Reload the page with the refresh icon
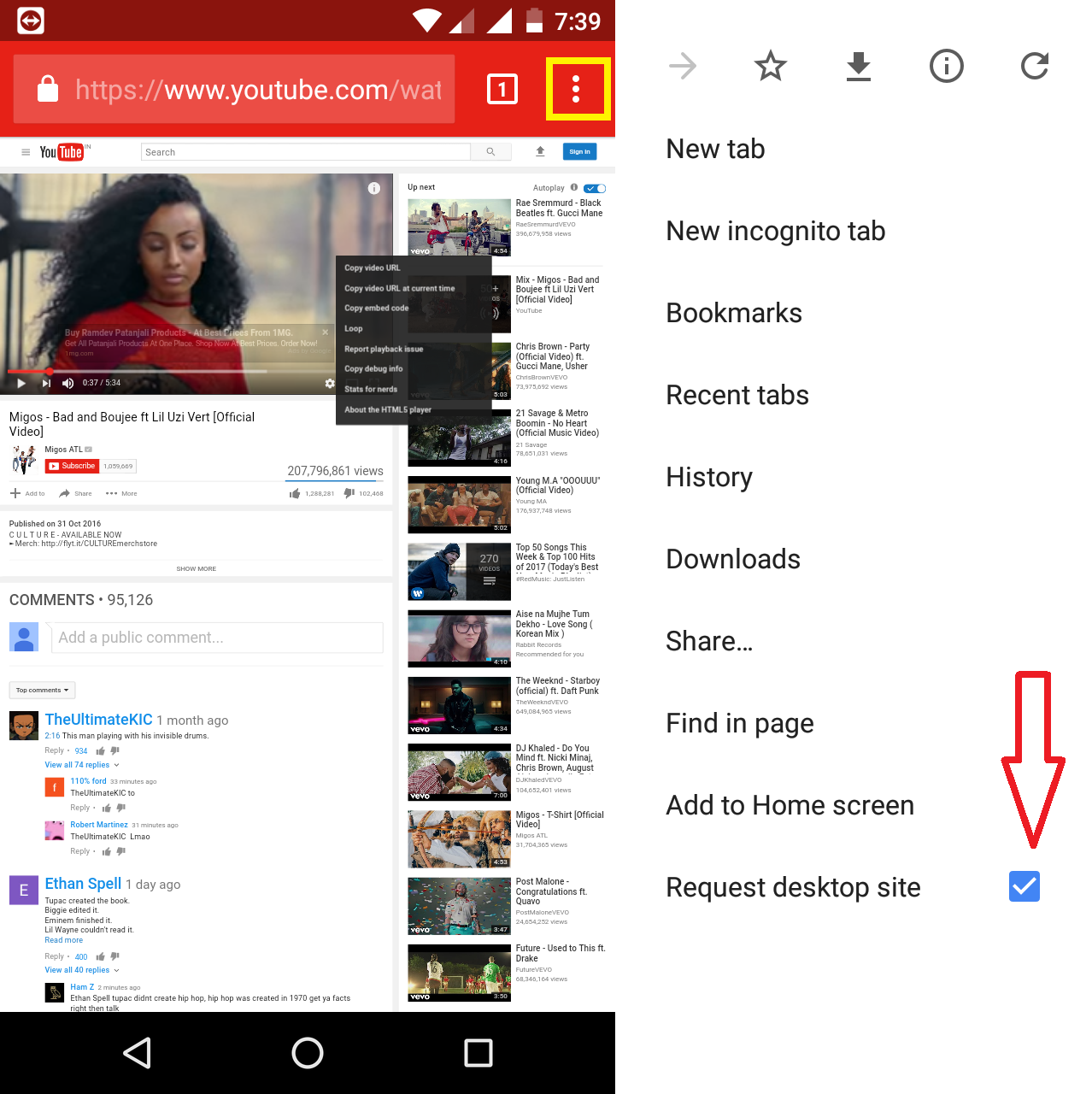 coord(1034,66)
